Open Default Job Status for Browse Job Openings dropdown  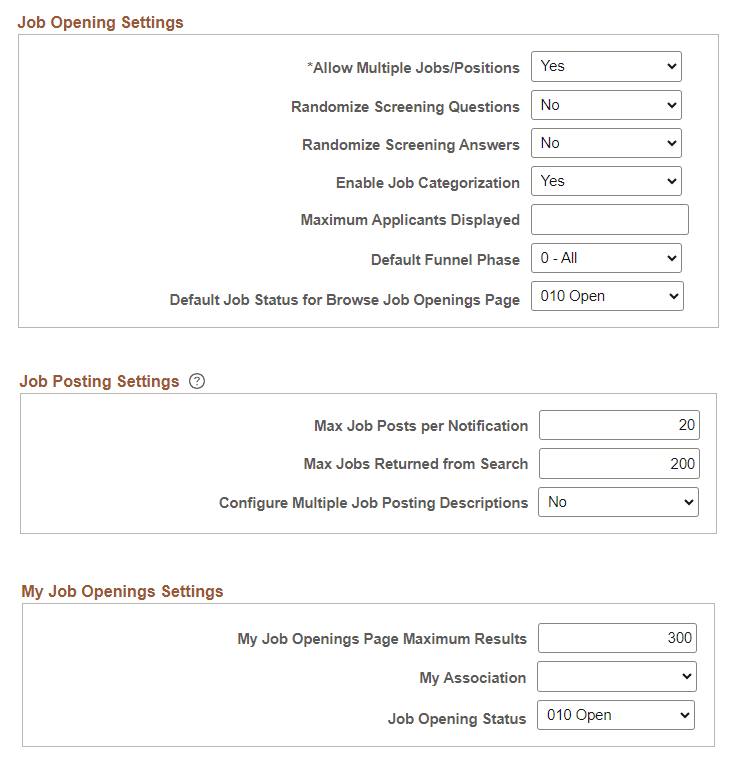pyautogui.click(x=607, y=296)
